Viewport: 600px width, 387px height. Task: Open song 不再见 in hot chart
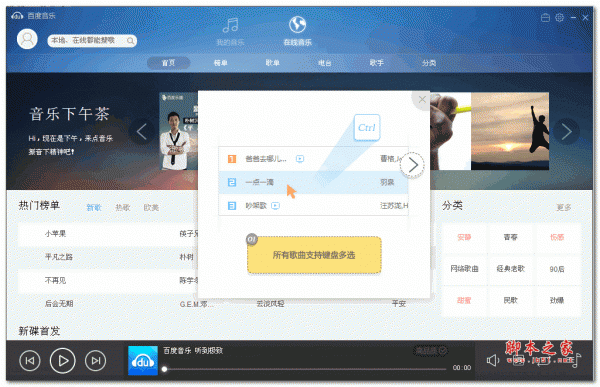55,281
